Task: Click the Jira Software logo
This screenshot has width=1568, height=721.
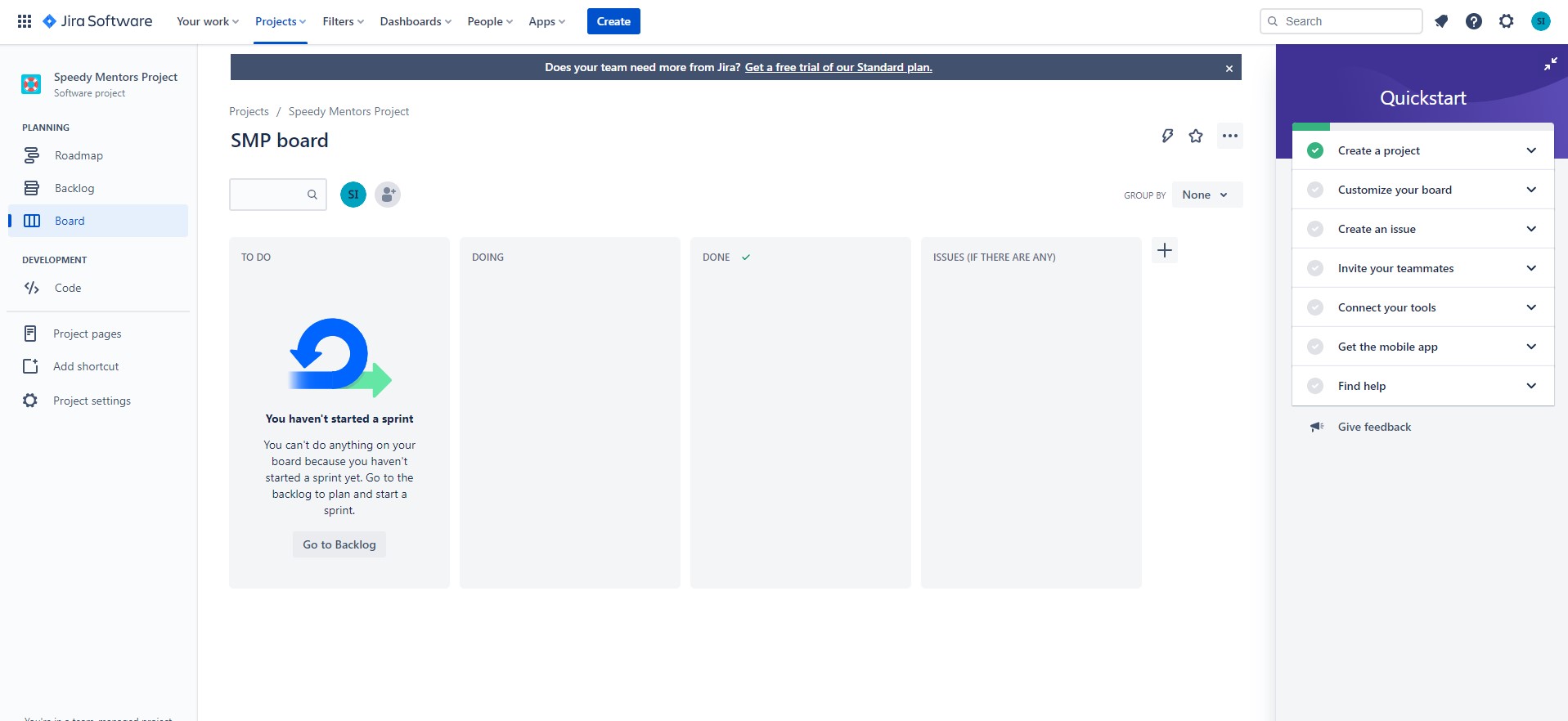Action: pyautogui.click(x=97, y=21)
